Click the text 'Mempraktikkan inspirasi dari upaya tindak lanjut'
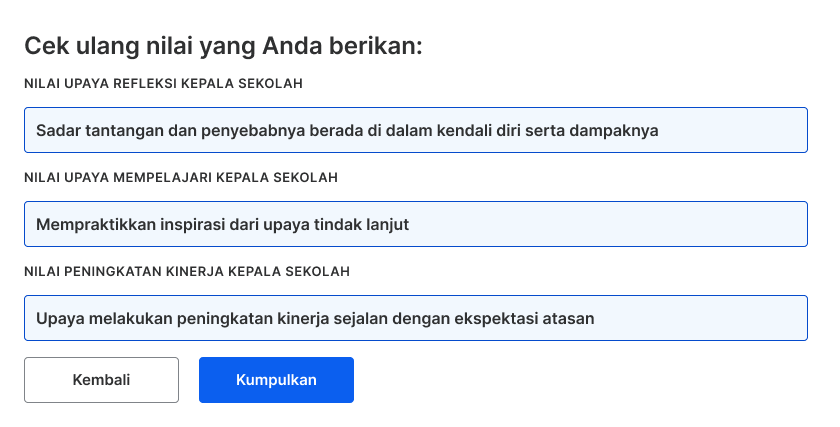The height and width of the screenshot is (427, 840). tap(222, 224)
